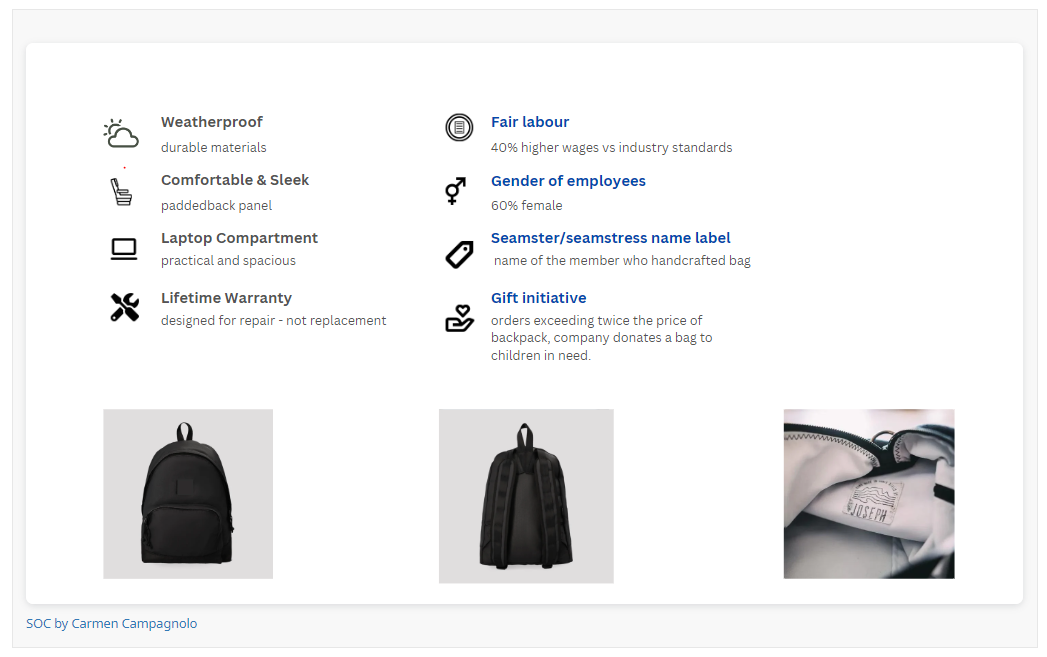This screenshot has width=1047, height=657.
Task: Click the Lifetime Warranty heading
Action: [x=226, y=298]
